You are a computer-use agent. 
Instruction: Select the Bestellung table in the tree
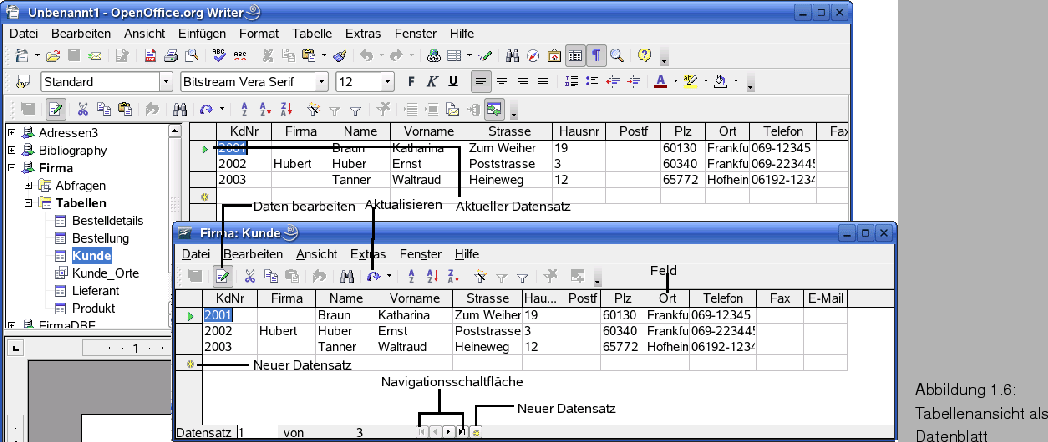pyautogui.click(x=100, y=238)
